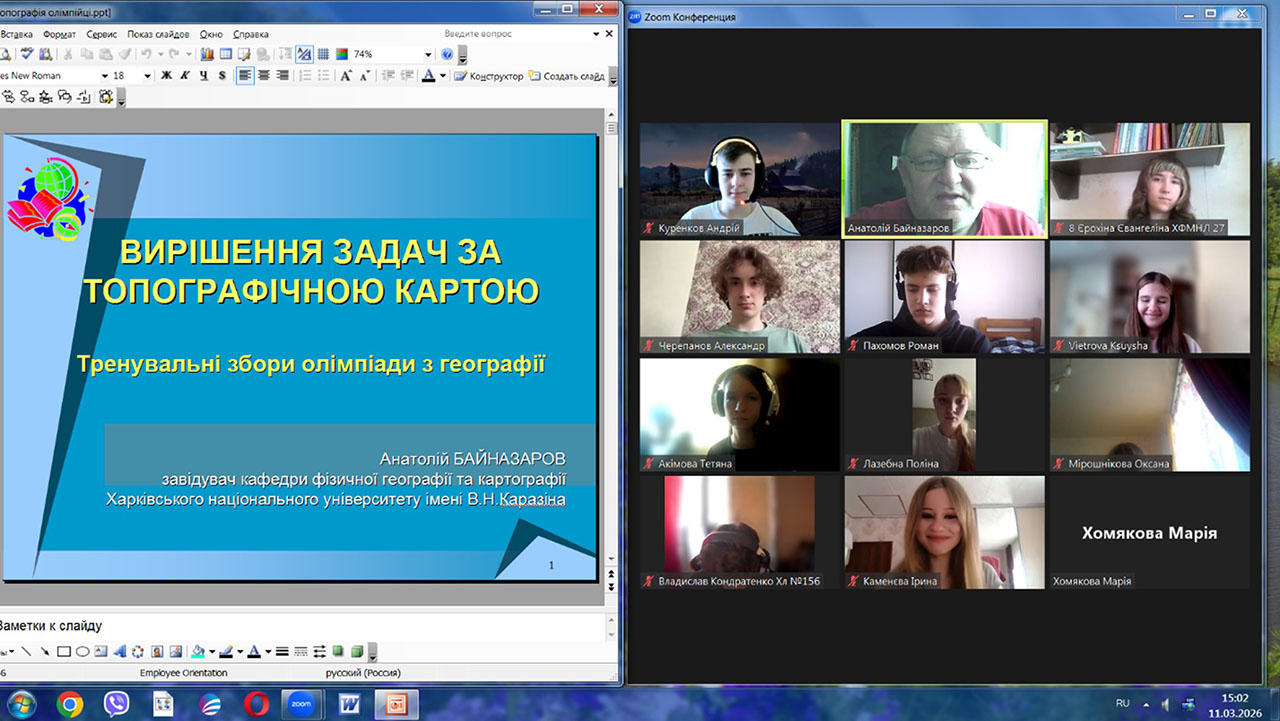Insert WordArt from the drawing toolbar
Image resolution: width=1280 pixels, height=721 pixels.
pos(120,652)
